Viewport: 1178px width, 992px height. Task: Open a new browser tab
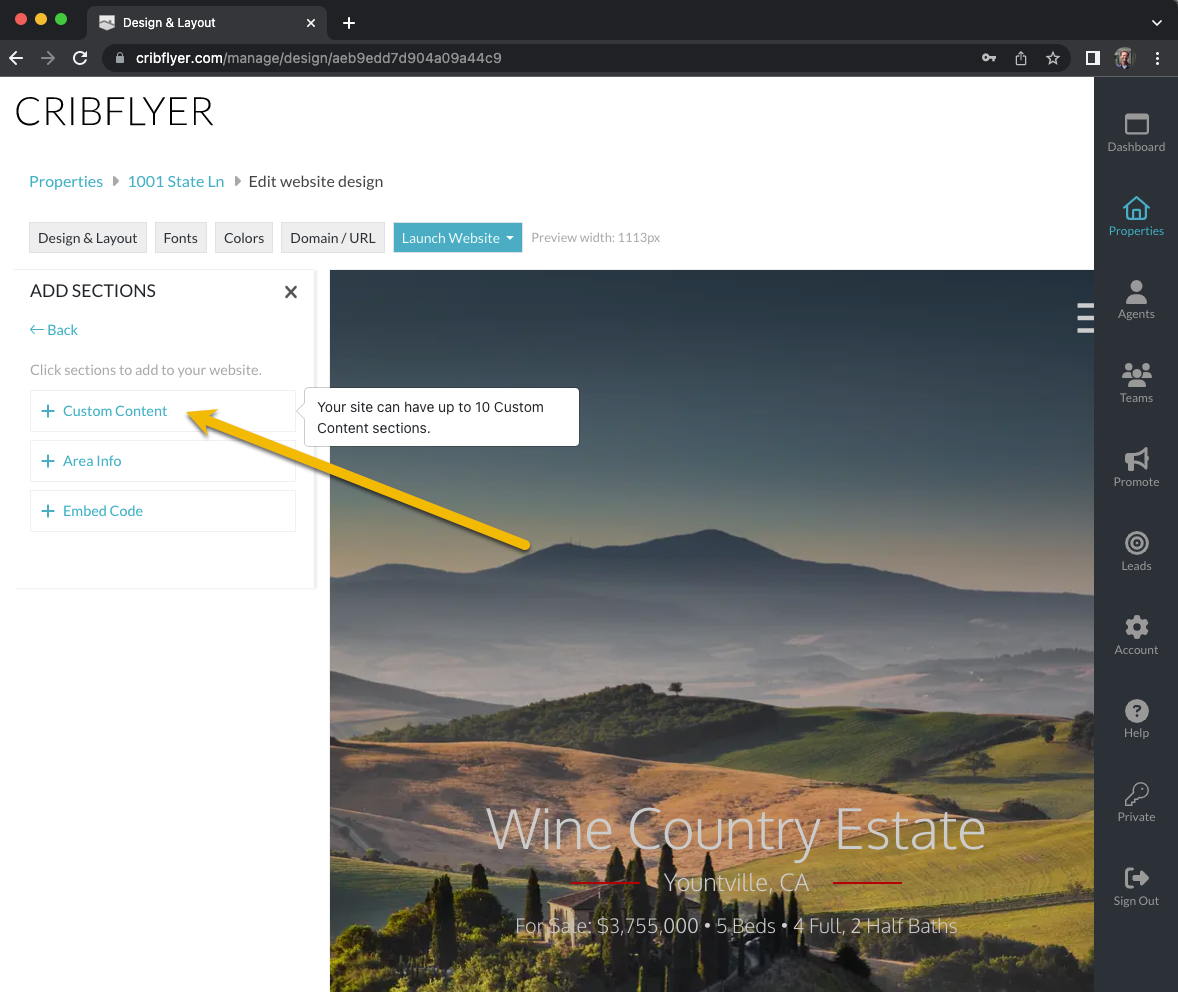[x=349, y=23]
